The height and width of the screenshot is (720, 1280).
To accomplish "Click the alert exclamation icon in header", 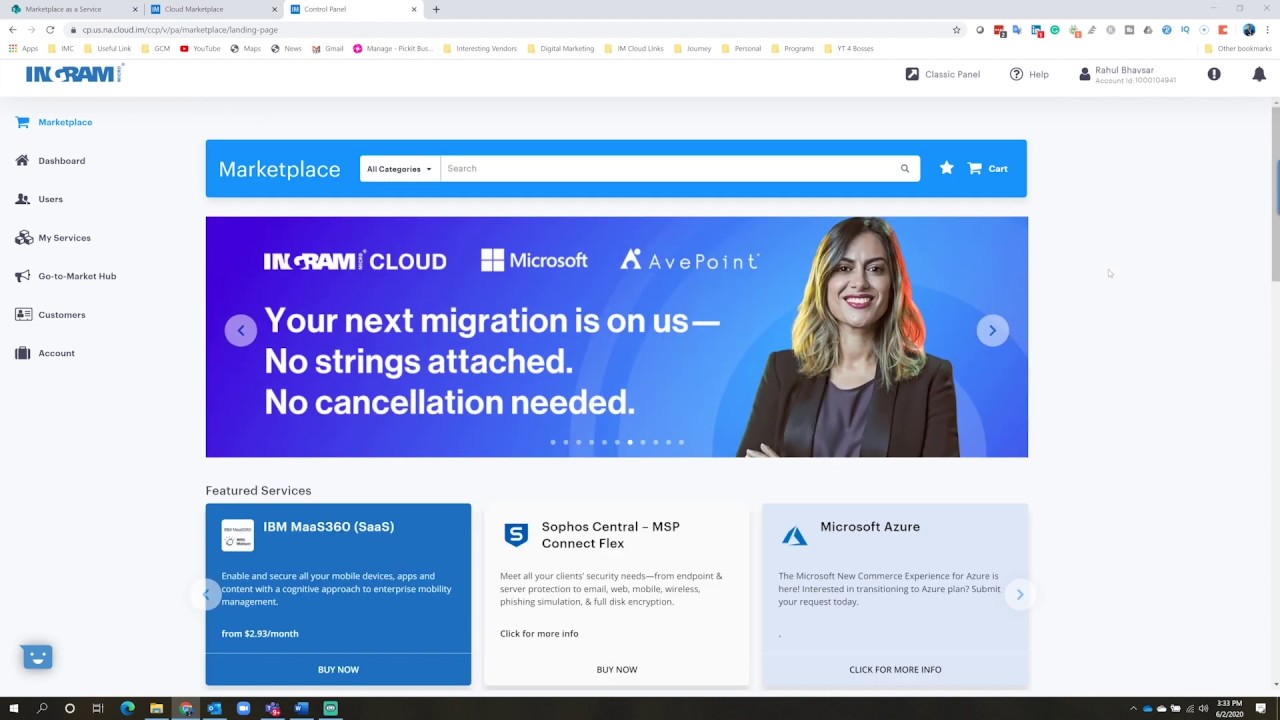I will pos(1214,74).
